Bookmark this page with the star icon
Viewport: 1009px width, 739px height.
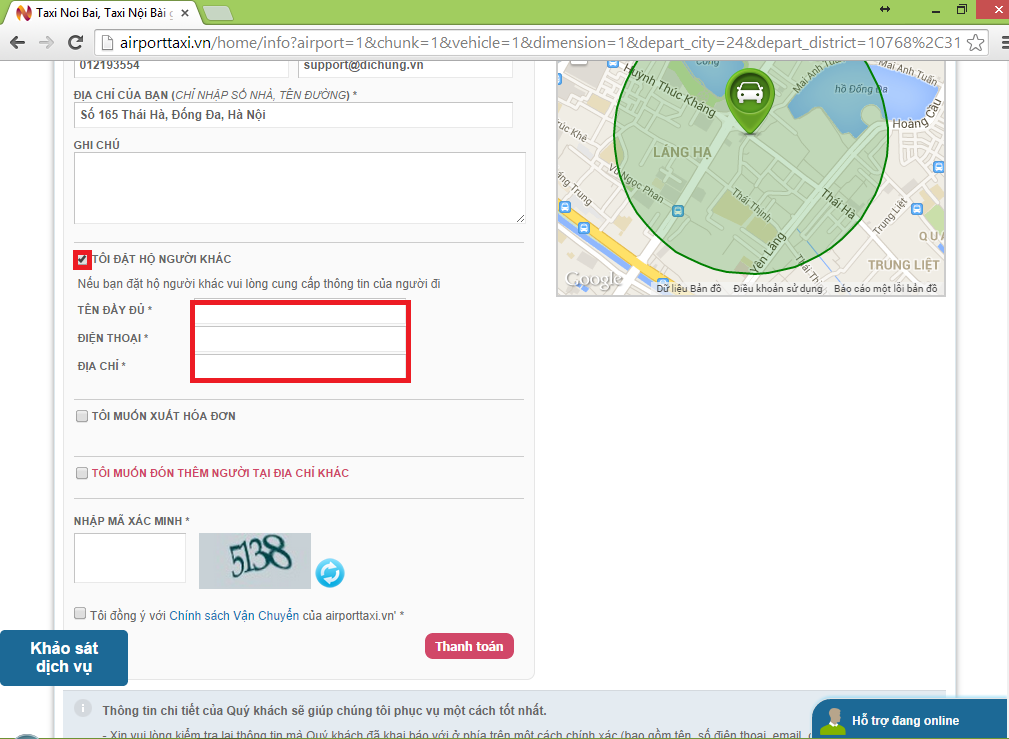975,43
